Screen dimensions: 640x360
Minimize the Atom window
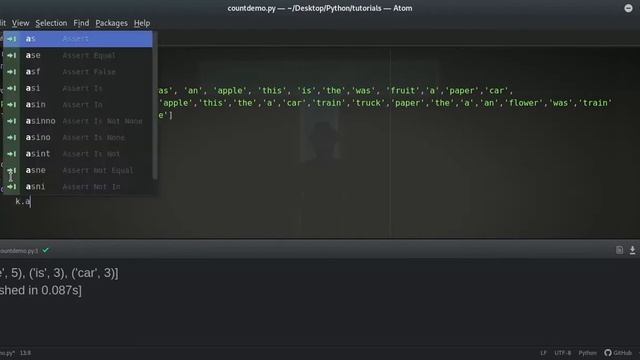628,8
